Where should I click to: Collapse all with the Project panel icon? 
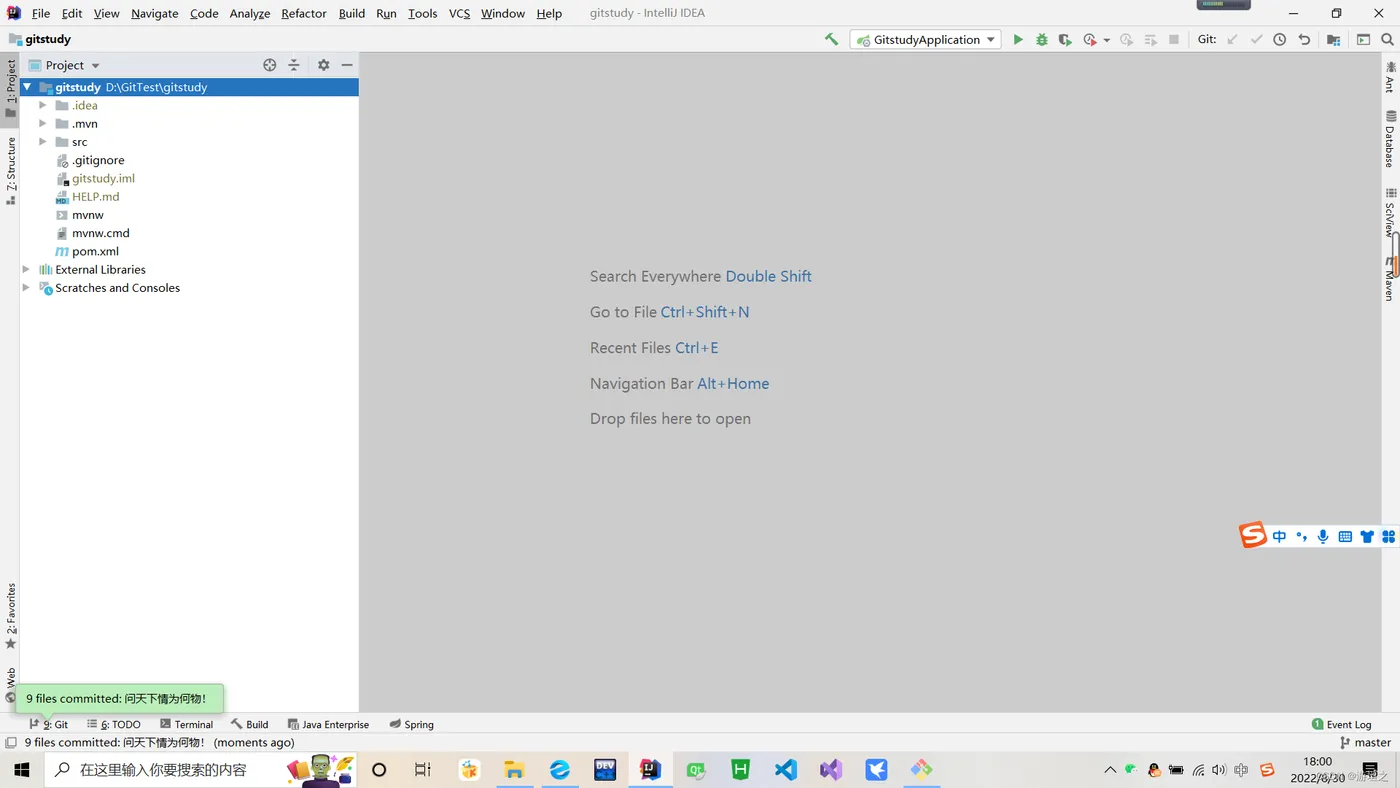point(294,65)
